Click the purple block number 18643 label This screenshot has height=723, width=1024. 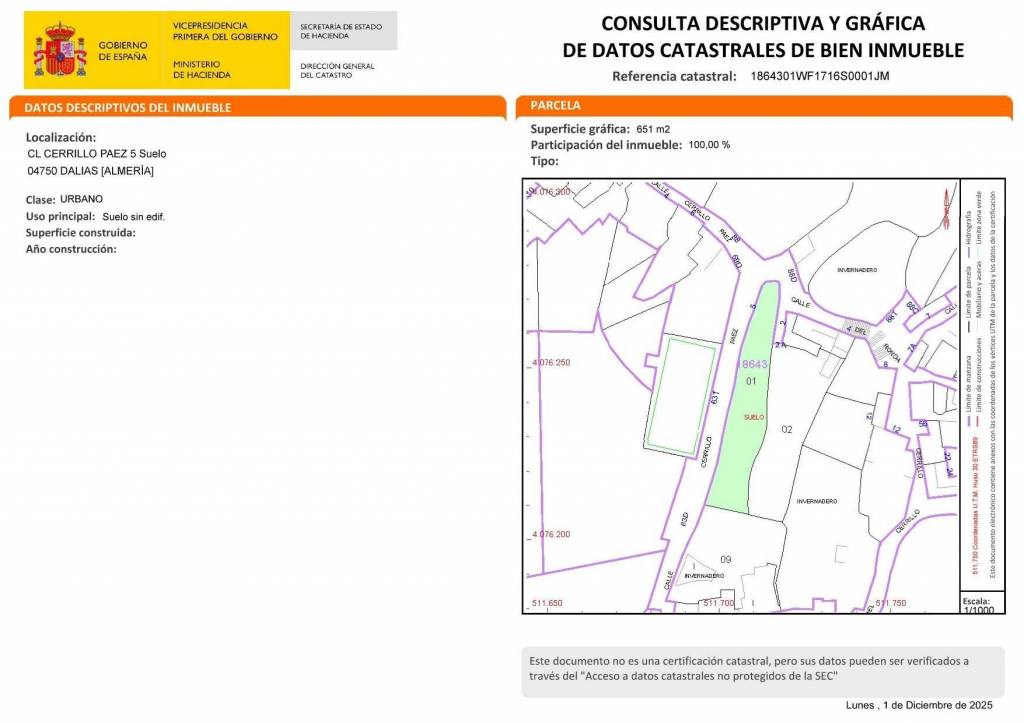pos(753,365)
